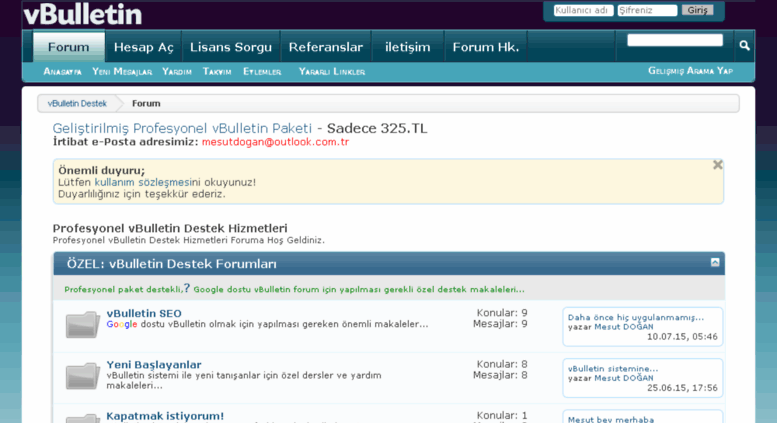Click 'Konular: 8' count text
Image resolution: width=777 pixels, height=423 pixels.
(502, 365)
